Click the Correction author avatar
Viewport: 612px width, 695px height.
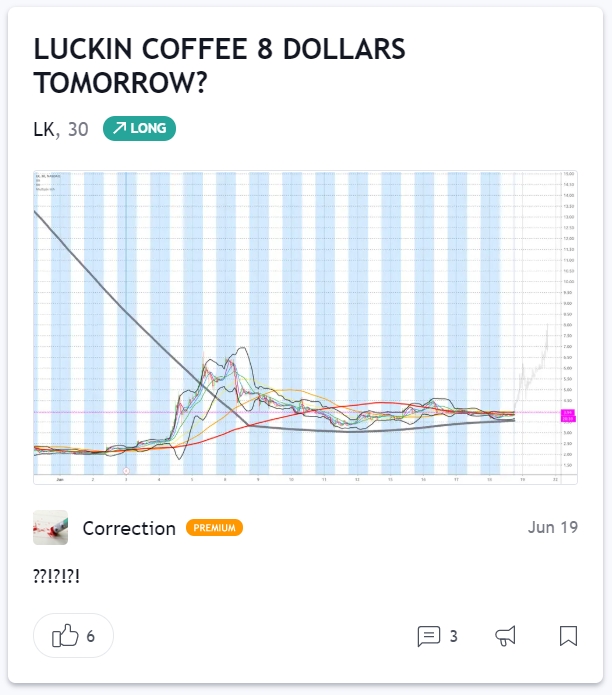(x=51, y=528)
